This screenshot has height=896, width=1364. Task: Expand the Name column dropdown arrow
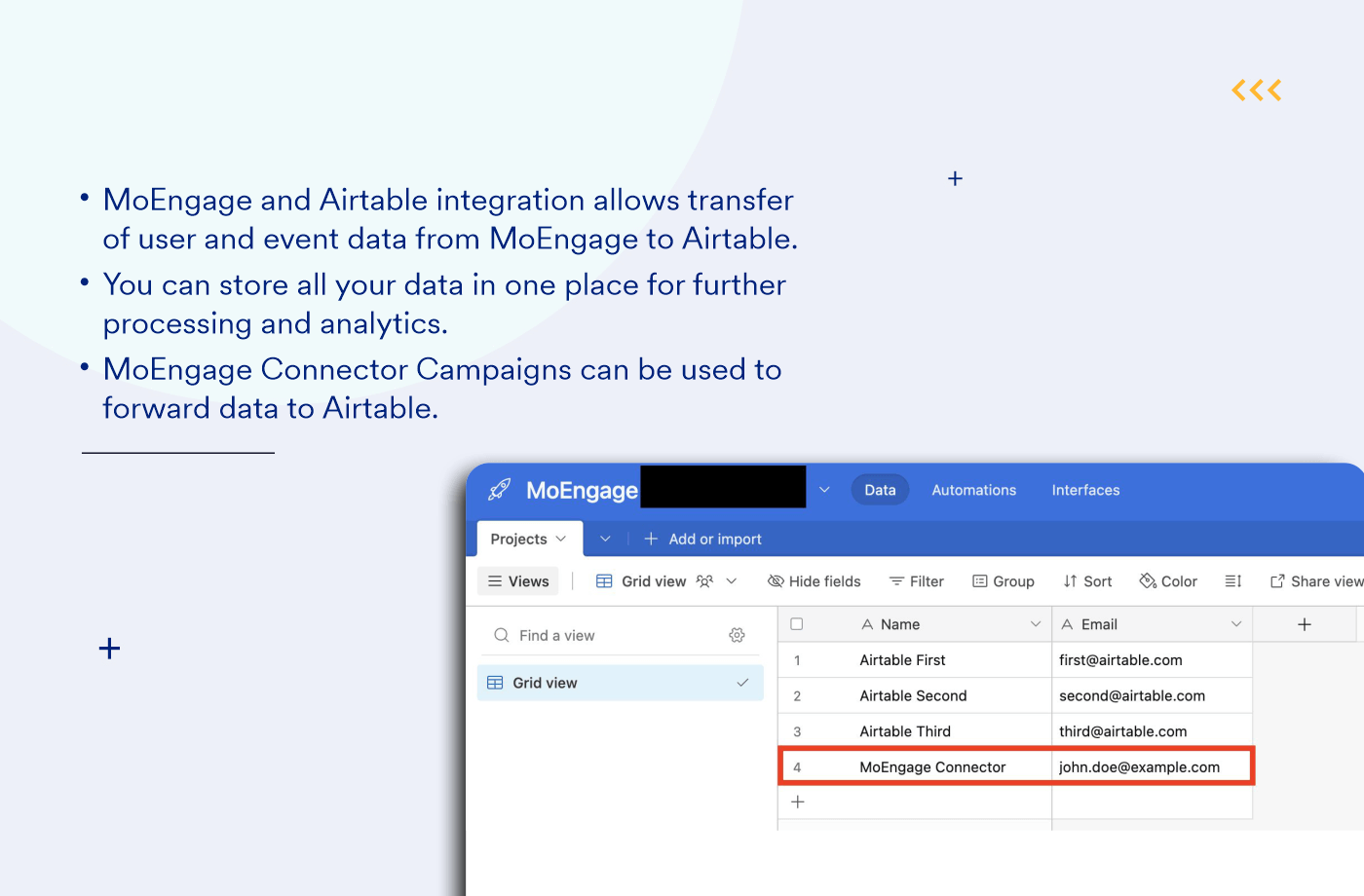coord(1036,624)
